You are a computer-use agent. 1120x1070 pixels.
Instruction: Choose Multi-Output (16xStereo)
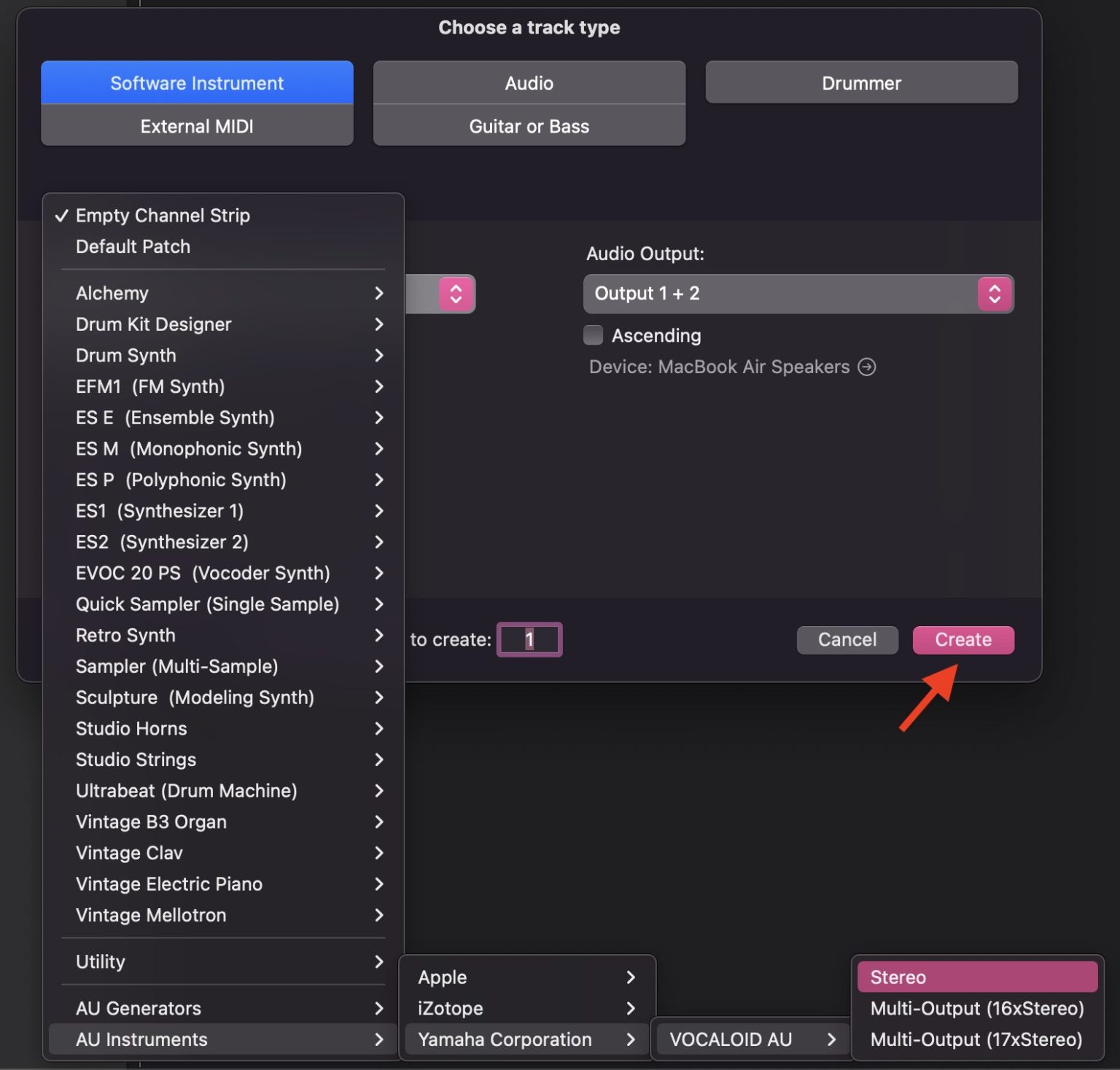(977, 1008)
